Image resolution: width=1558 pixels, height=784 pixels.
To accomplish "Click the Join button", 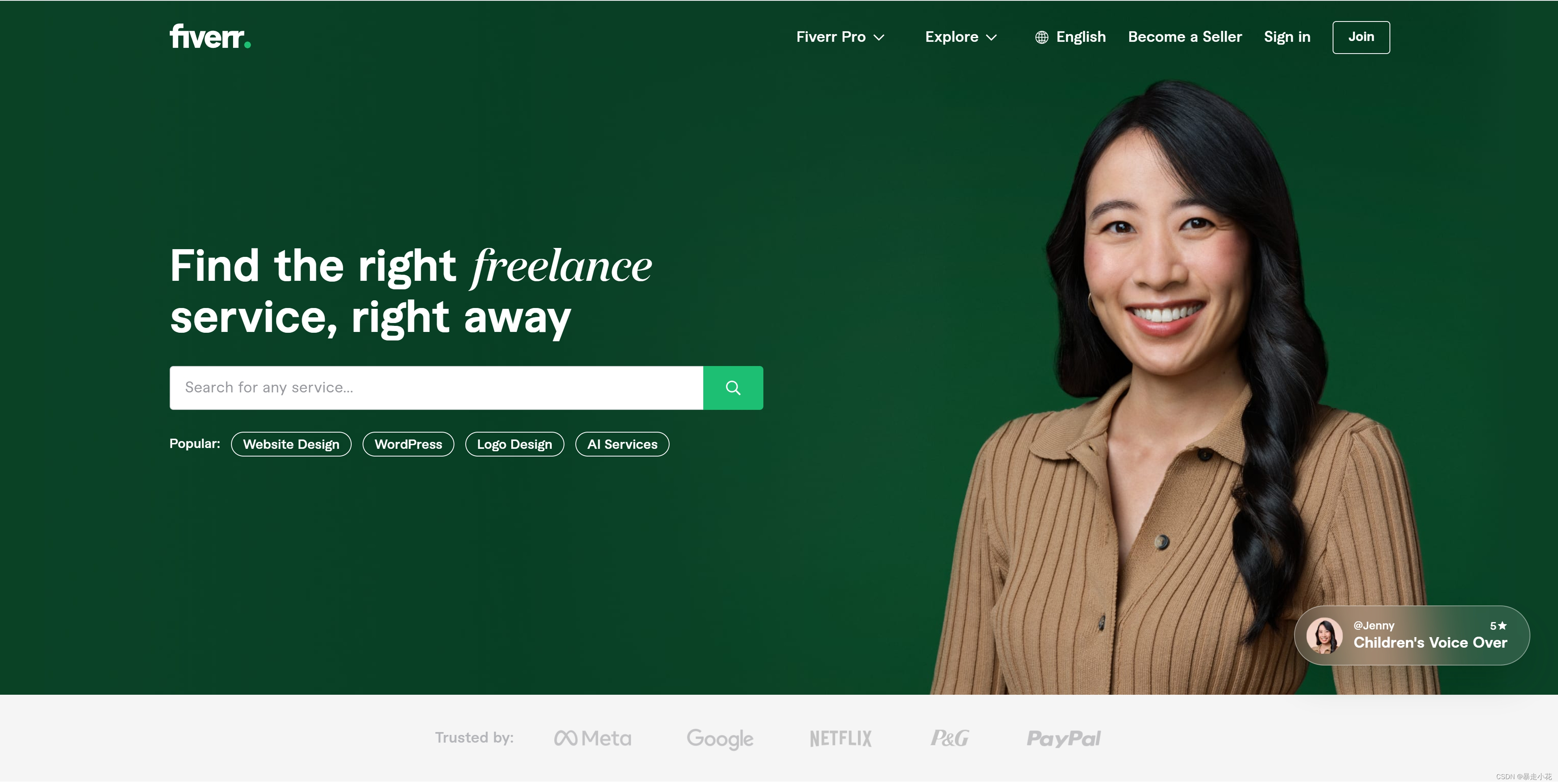I will click(1360, 37).
